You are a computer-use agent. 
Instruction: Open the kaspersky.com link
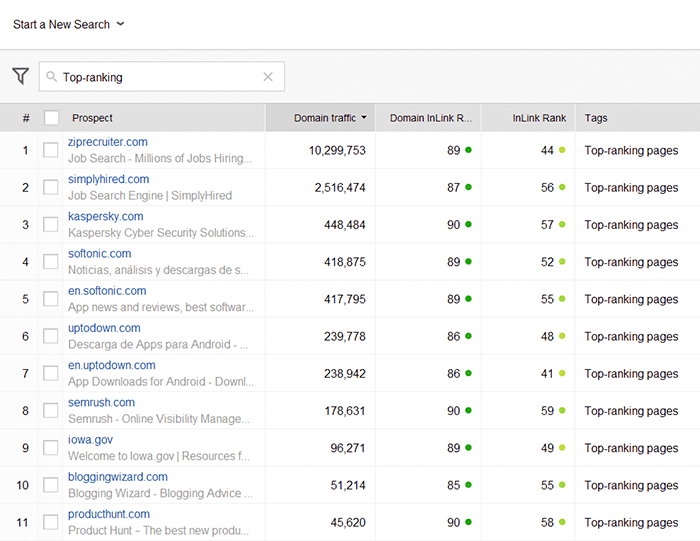click(105, 216)
